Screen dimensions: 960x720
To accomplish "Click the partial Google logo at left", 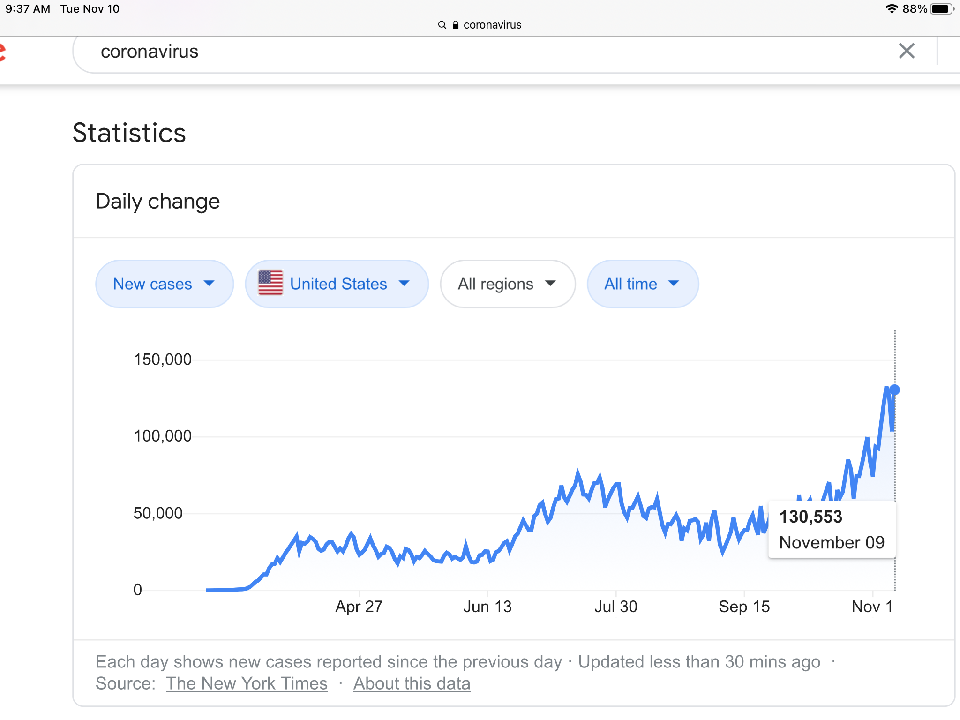I will click(3, 52).
